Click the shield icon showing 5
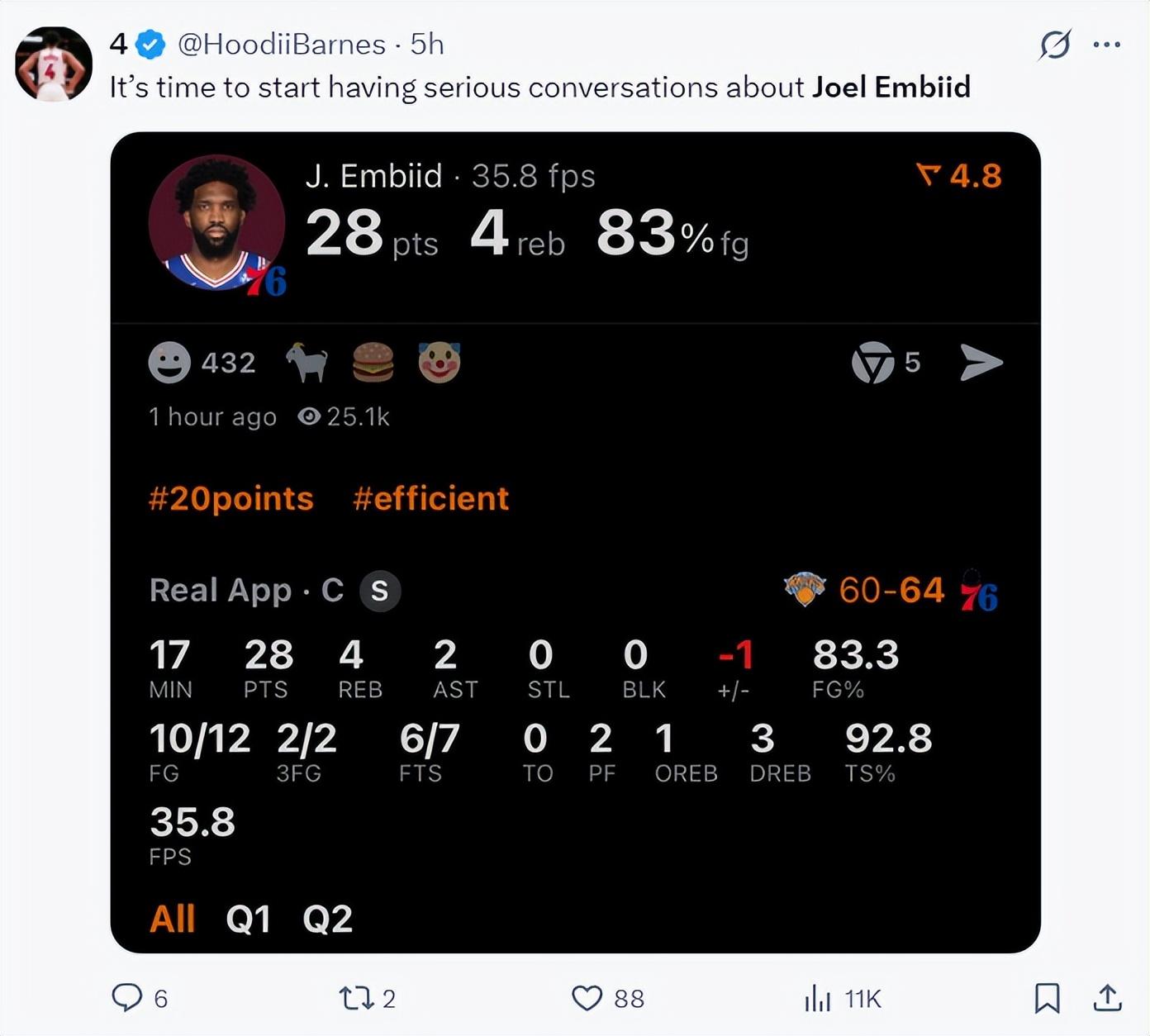1150x1036 pixels. [x=873, y=363]
